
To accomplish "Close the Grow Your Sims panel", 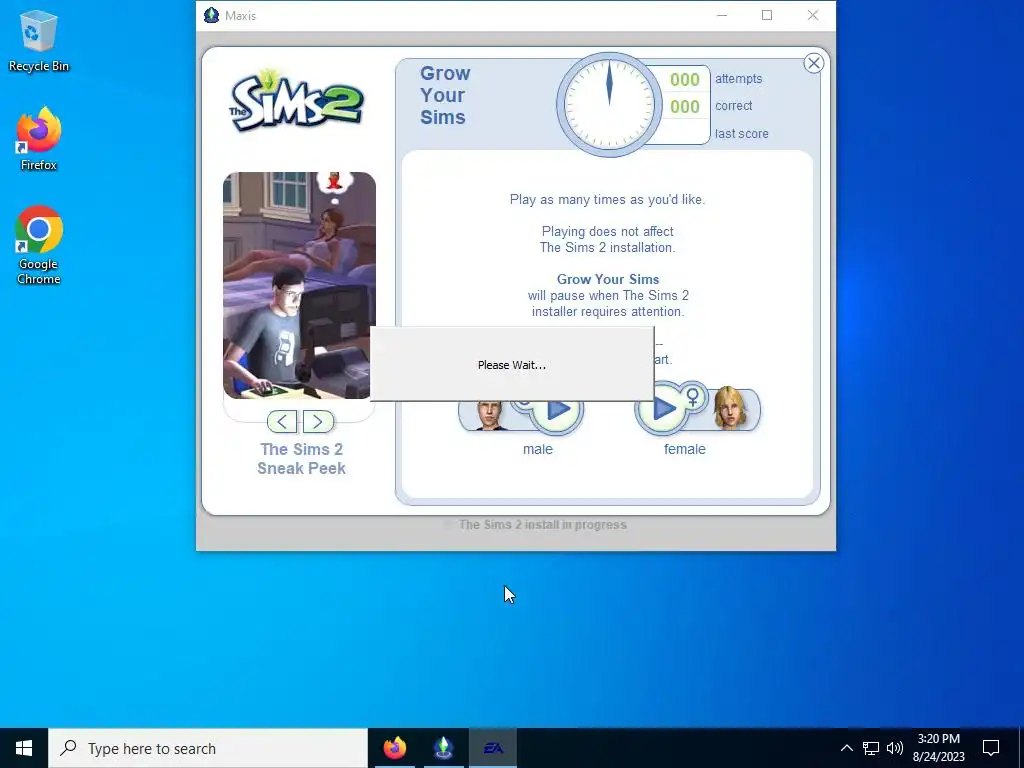I will coord(814,63).
